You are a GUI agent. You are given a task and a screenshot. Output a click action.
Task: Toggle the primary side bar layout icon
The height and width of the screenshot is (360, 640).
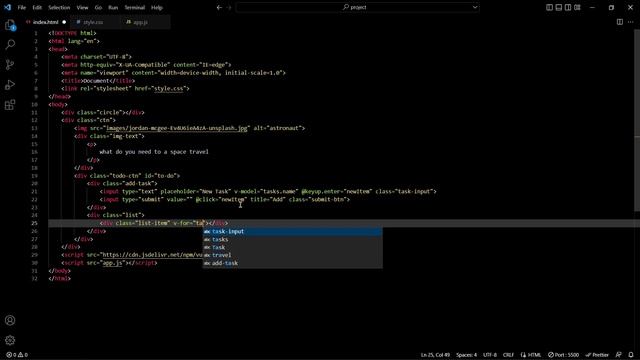(549, 7)
